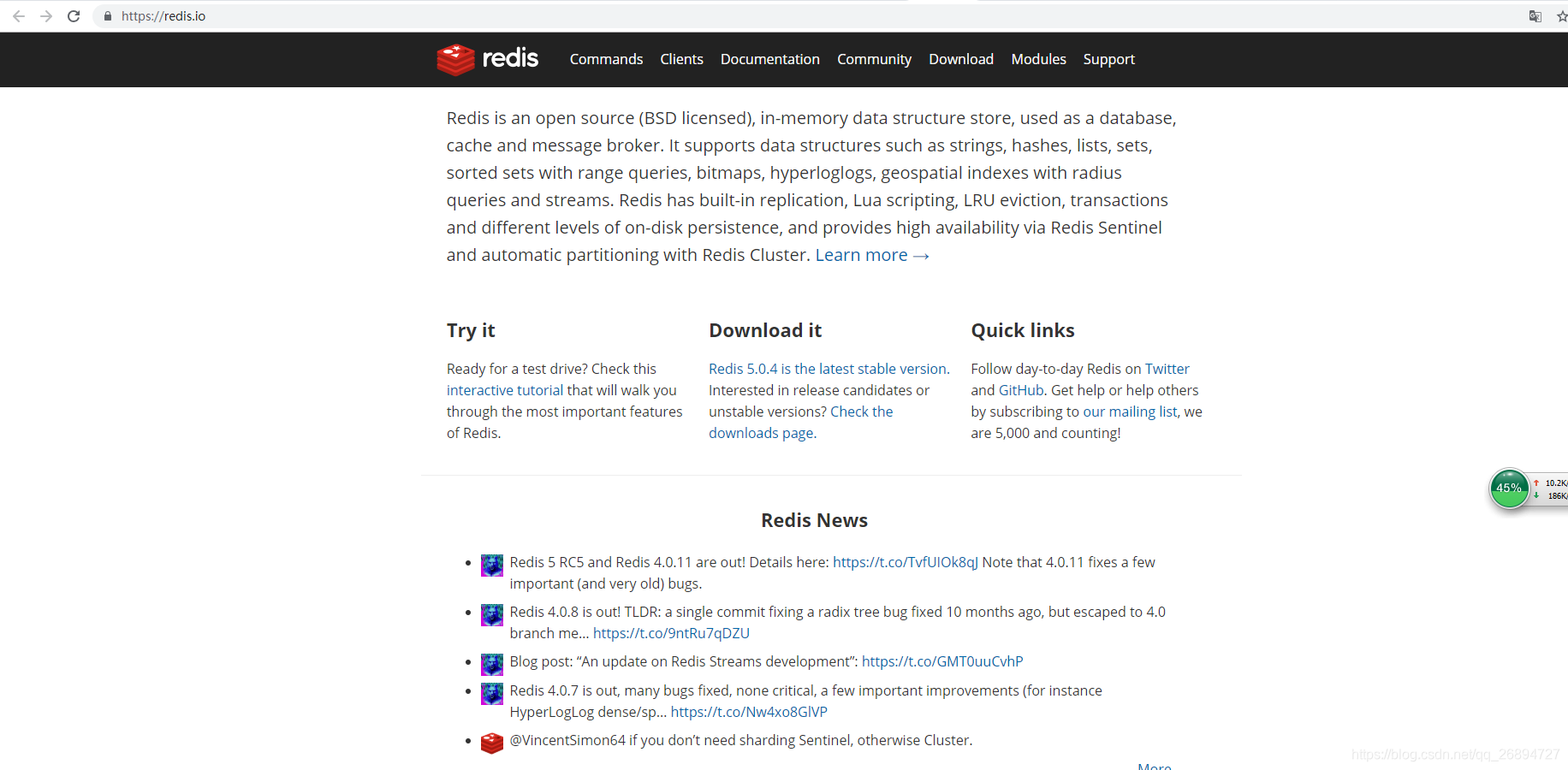The width and height of the screenshot is (1568, 770).
Task: Click the 'Quick links' heading
Action: 1023,330
